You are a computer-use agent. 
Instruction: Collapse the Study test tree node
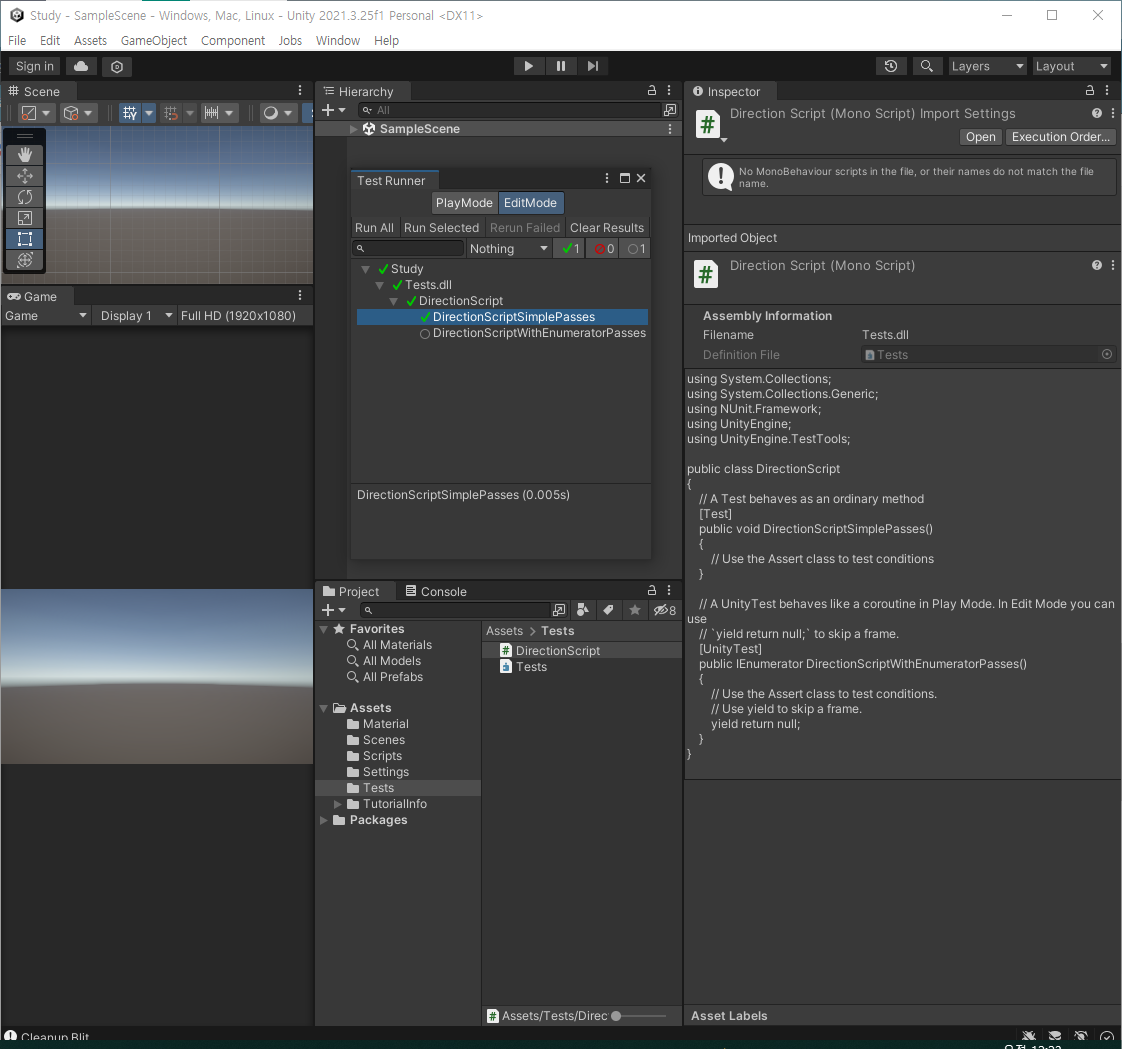(x=366, y=270)
